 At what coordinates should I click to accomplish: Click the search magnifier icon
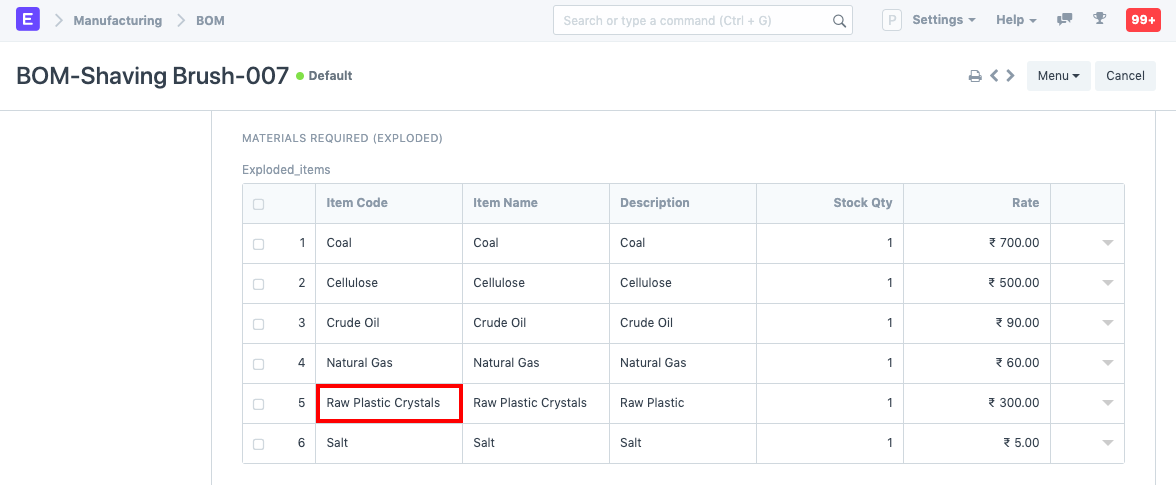[839, 21]
